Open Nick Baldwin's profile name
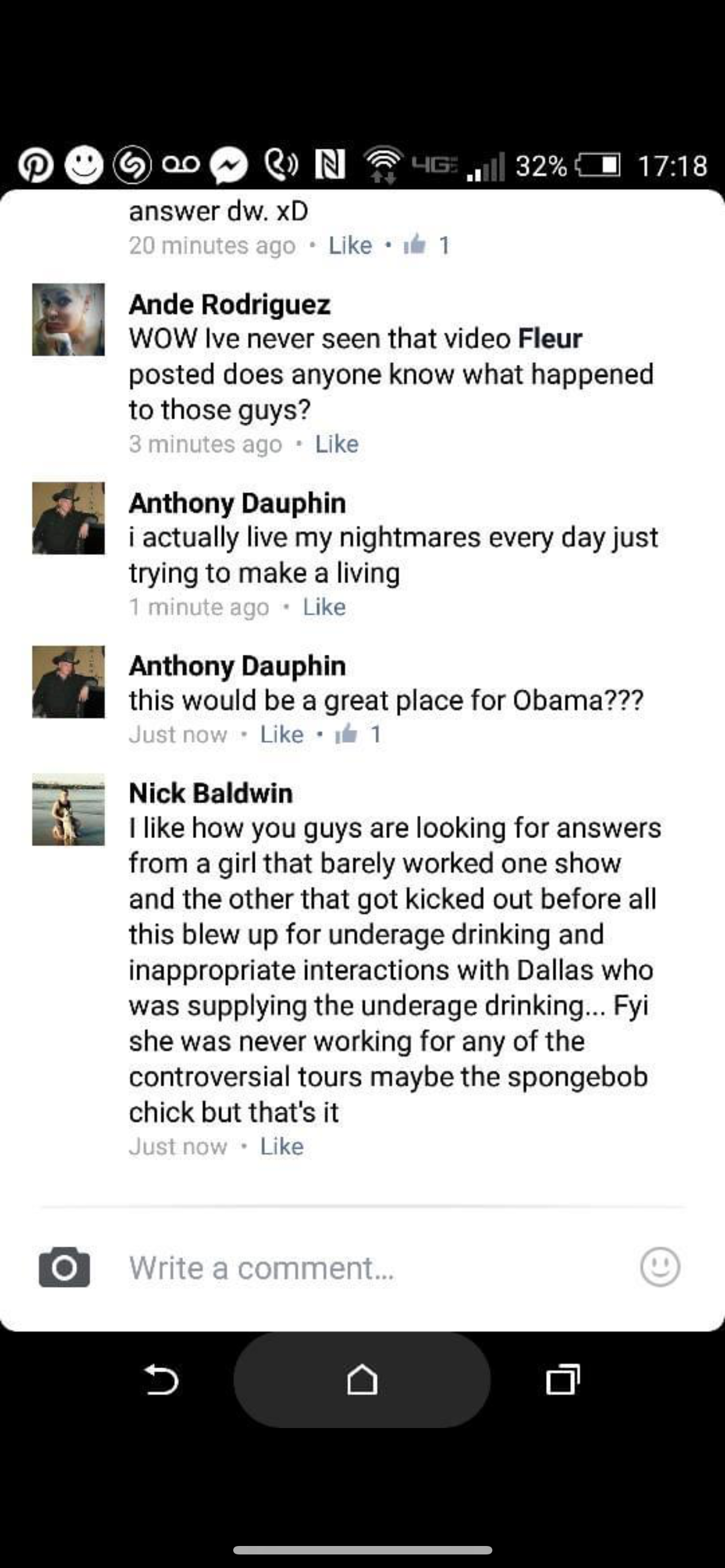 (211, 793)
